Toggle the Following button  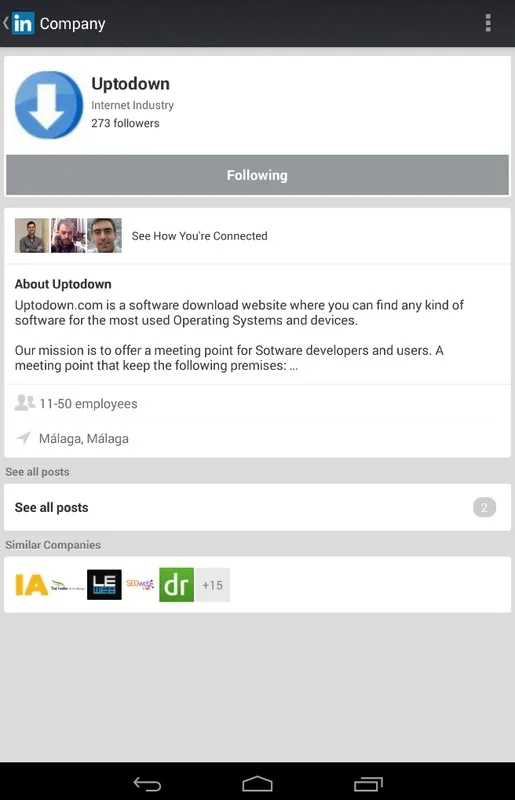(x=257, y=175)
